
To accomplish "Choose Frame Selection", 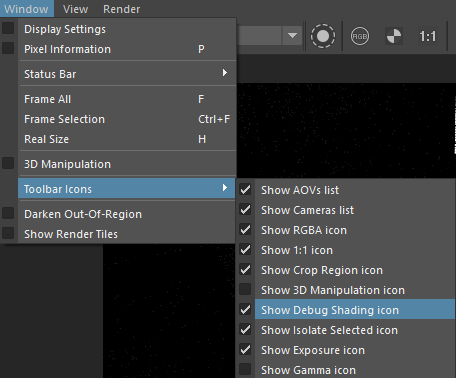I will pos(127,119).
